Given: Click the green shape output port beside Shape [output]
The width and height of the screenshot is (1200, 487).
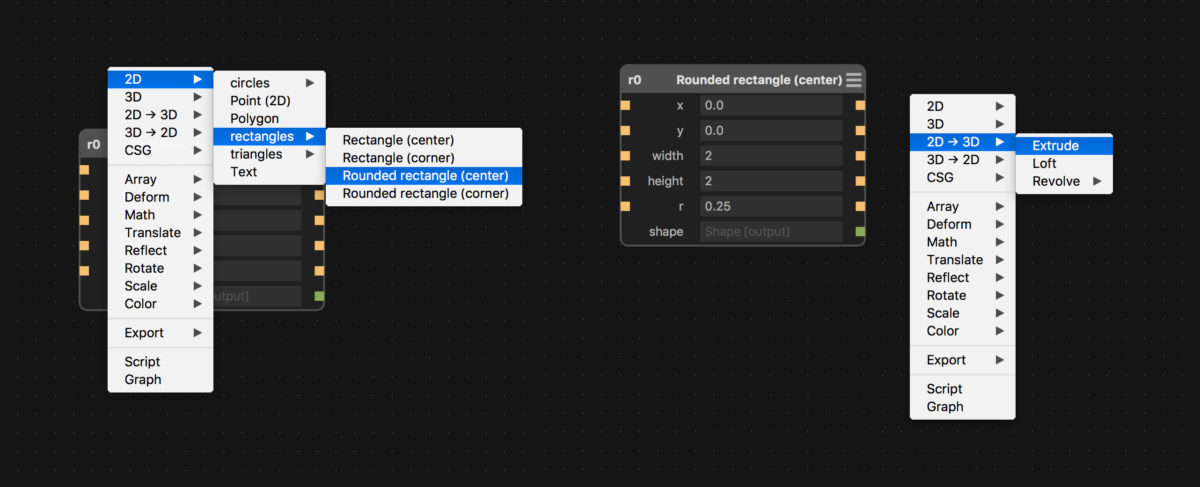Looking at the screenshot, I should pyautogui.click(x=860, y=231).
